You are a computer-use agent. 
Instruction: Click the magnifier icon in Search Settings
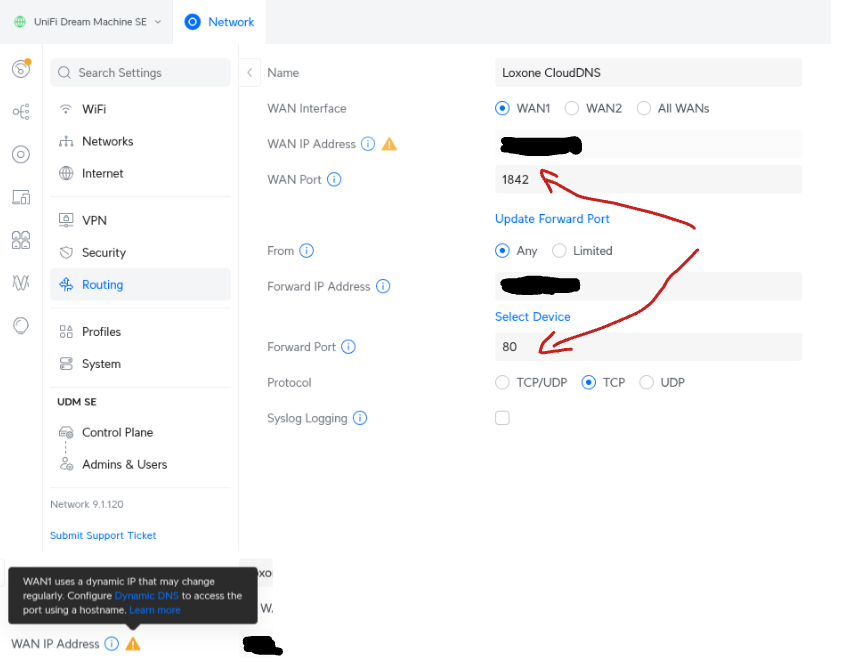click(65, 73)
